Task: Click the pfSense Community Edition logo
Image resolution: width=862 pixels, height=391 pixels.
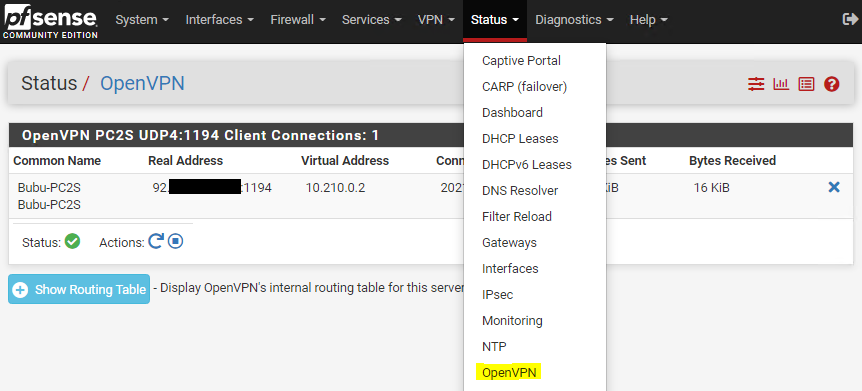Action: (51, 22)
